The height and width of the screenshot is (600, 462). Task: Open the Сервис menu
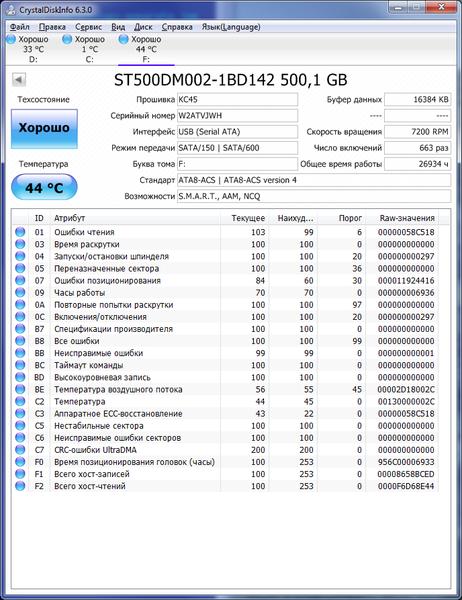click(x=88, y=27)
